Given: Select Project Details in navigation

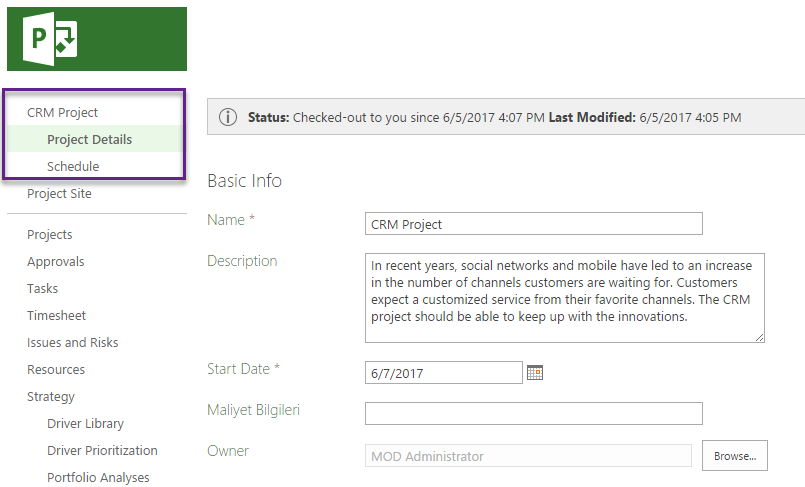Looking at the screenshot, I should (x=89, y=140).
